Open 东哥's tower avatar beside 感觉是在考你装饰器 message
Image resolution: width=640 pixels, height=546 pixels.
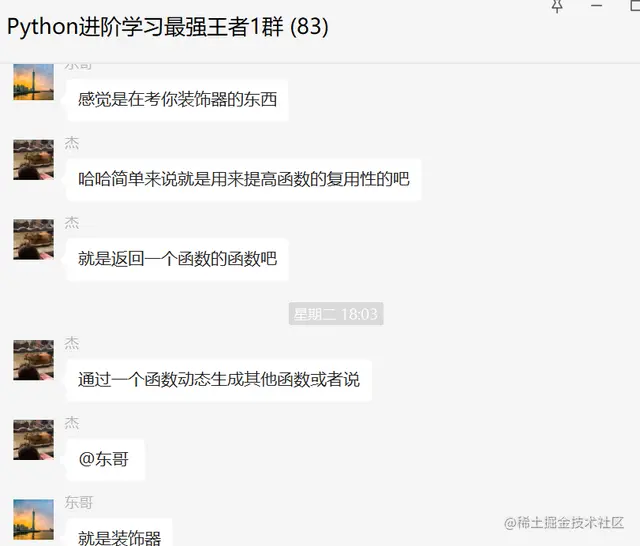click(33, 82)
